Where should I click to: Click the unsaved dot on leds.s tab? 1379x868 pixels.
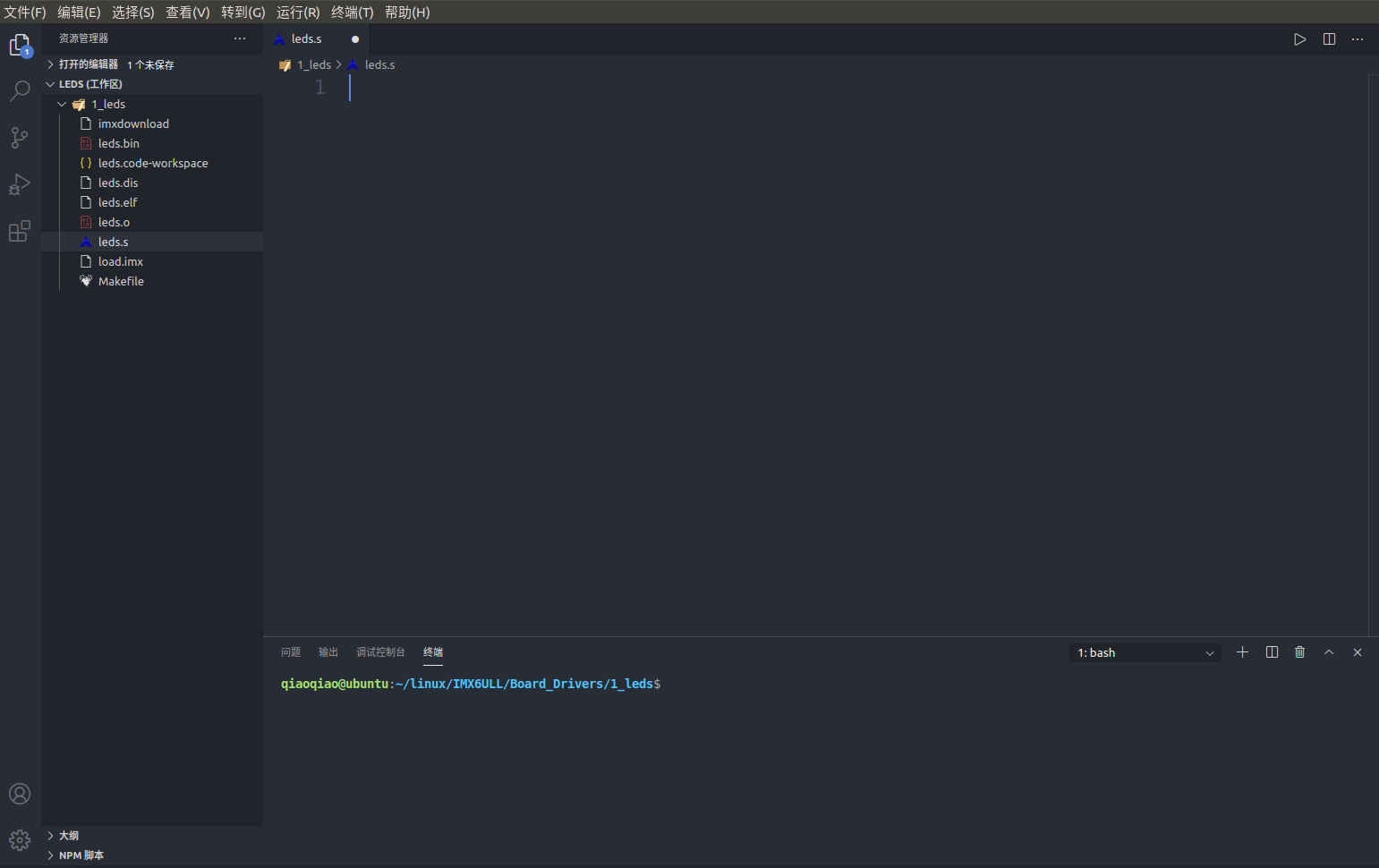[355, 39]
